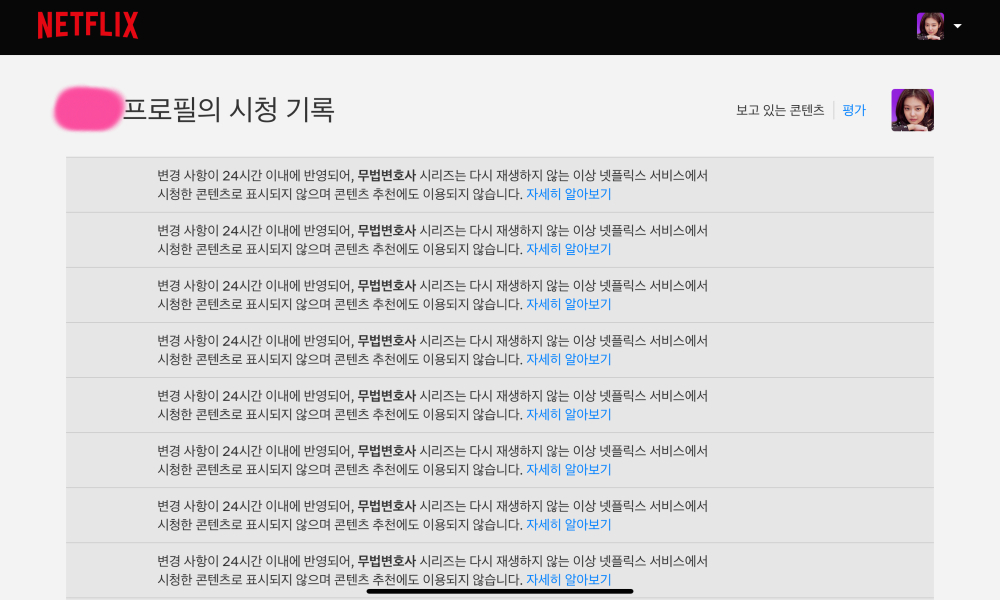Open 자세히 알아보기 in the third notice row
This screenshot has width=1000, height=600.
[x=568, y=304]
